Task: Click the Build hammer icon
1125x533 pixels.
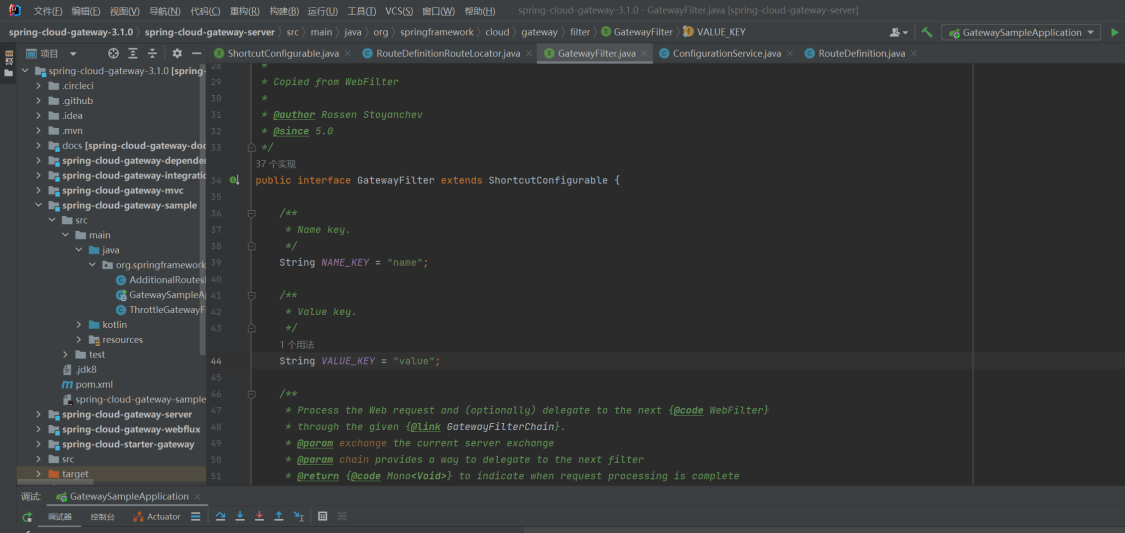Action: (x=927, y=32)
